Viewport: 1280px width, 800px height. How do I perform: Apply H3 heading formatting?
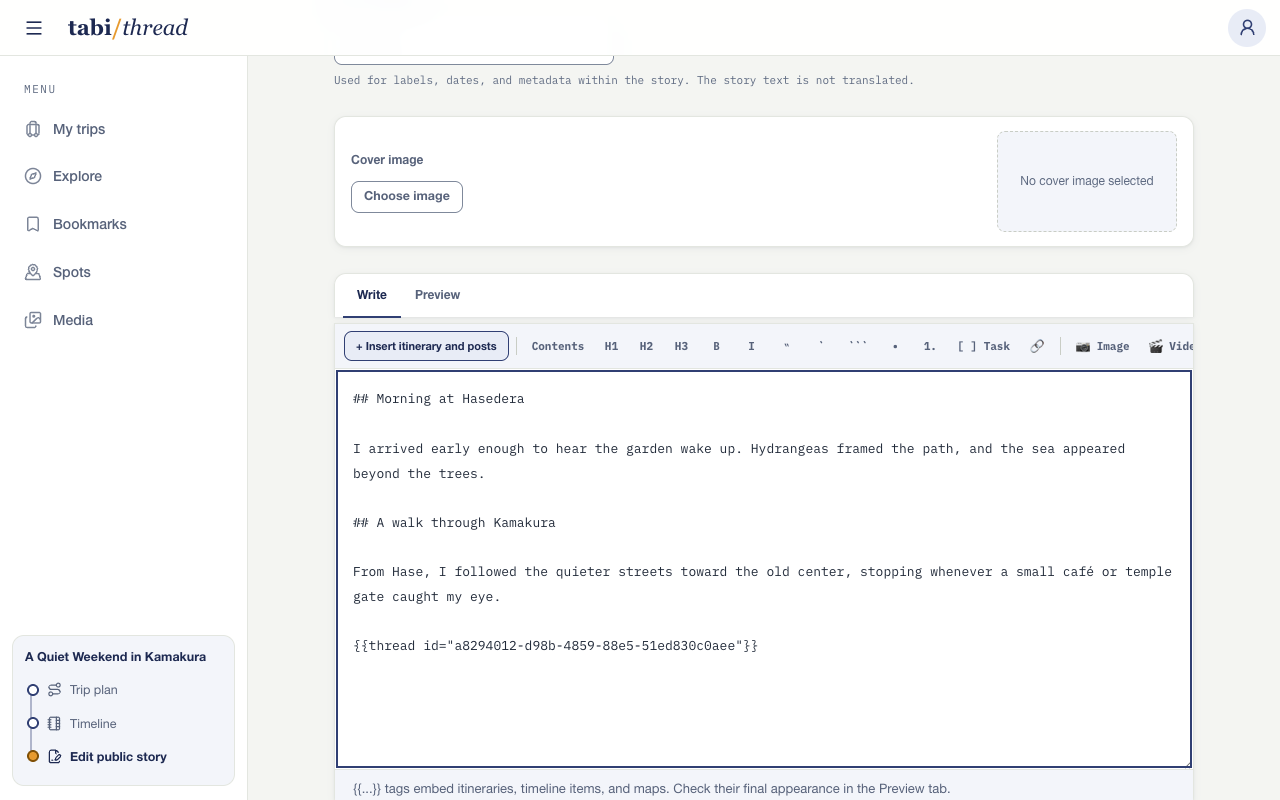pyautogui.click(x=681, y=346)
